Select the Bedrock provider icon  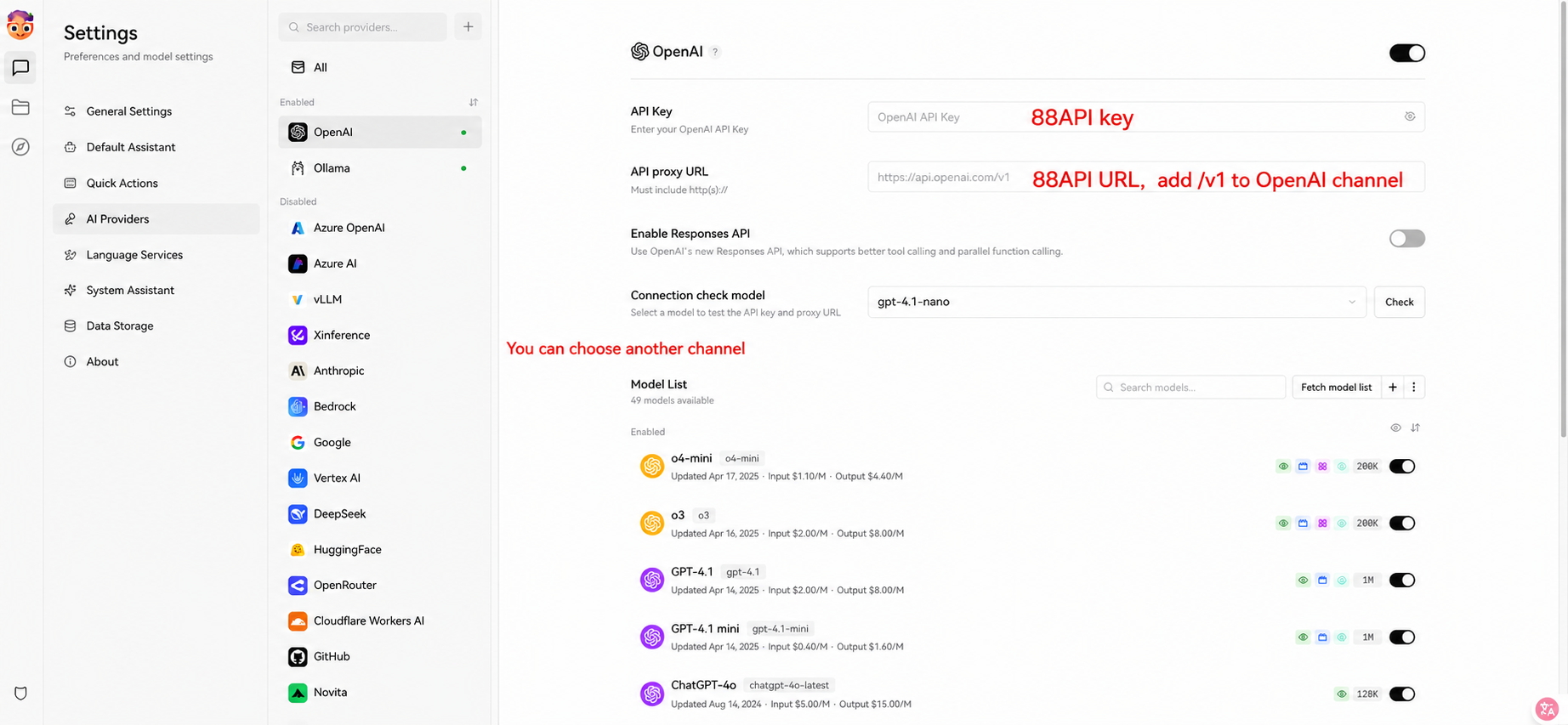point(298,406)
